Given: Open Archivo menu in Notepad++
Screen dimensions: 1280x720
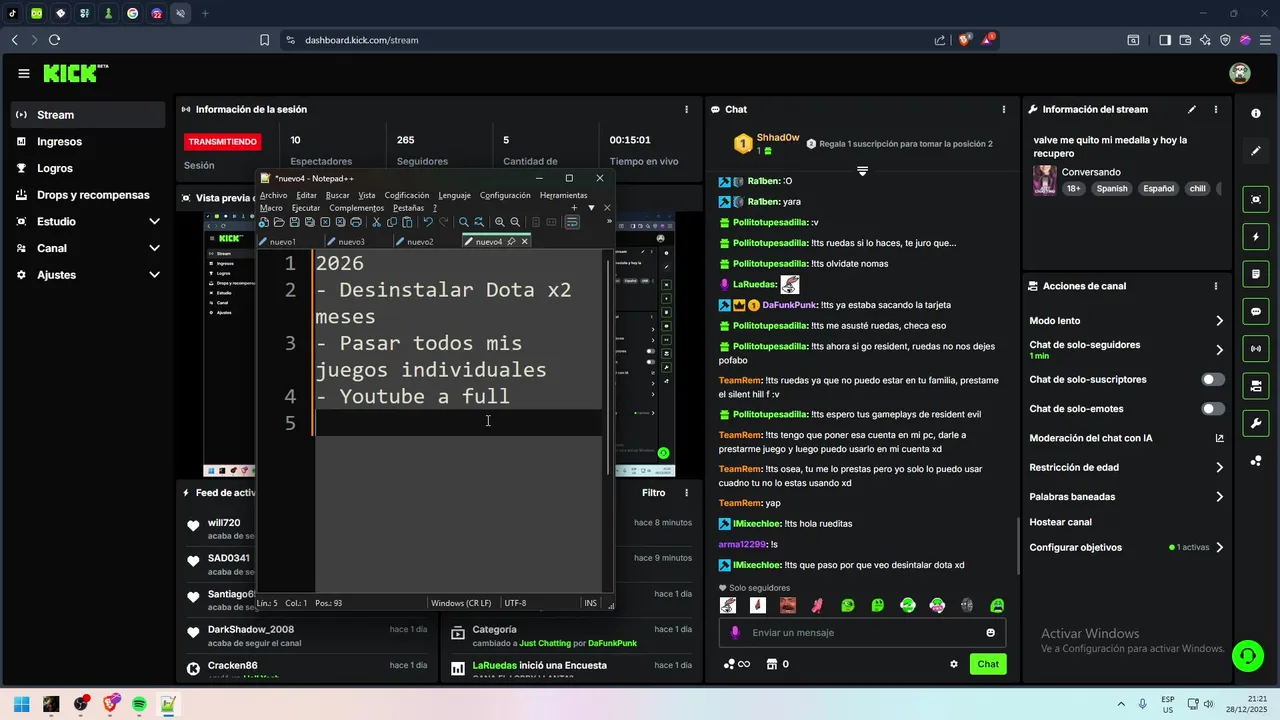Looking at the screenshot, I should pos(273,196).
